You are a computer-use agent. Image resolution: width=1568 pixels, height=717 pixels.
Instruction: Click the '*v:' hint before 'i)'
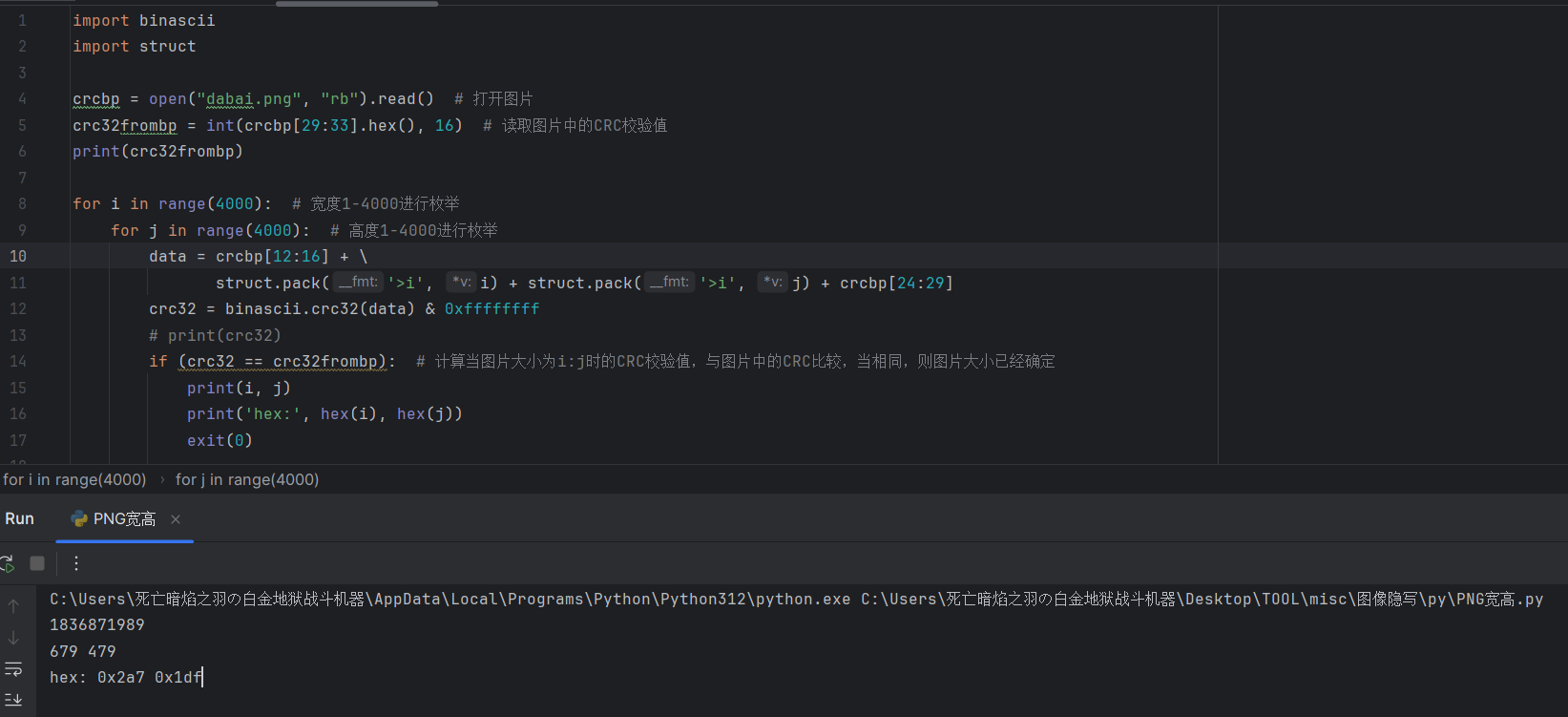[462, 283]
